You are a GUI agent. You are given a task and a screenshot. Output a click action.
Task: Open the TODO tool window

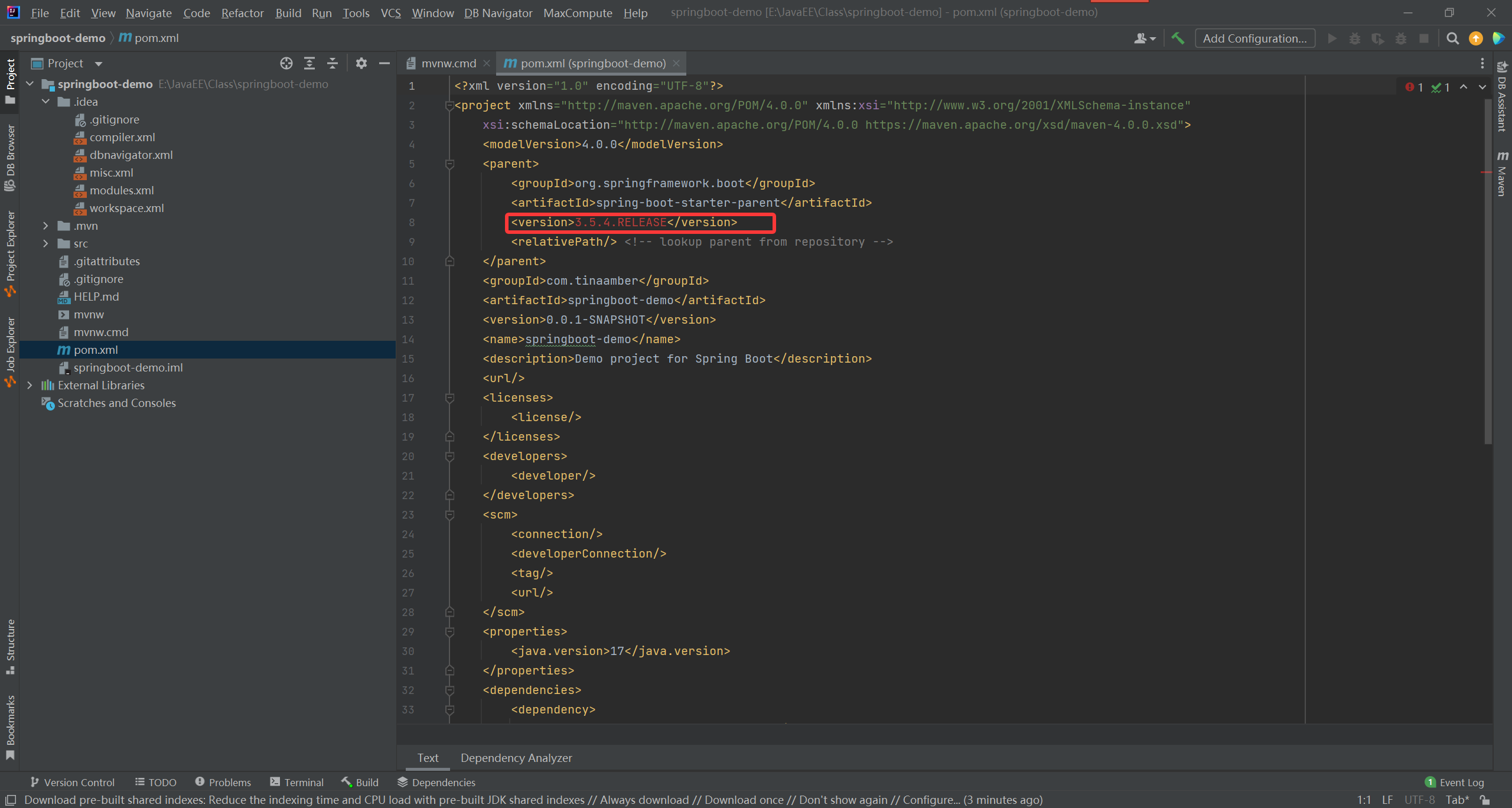click(156, 782)
